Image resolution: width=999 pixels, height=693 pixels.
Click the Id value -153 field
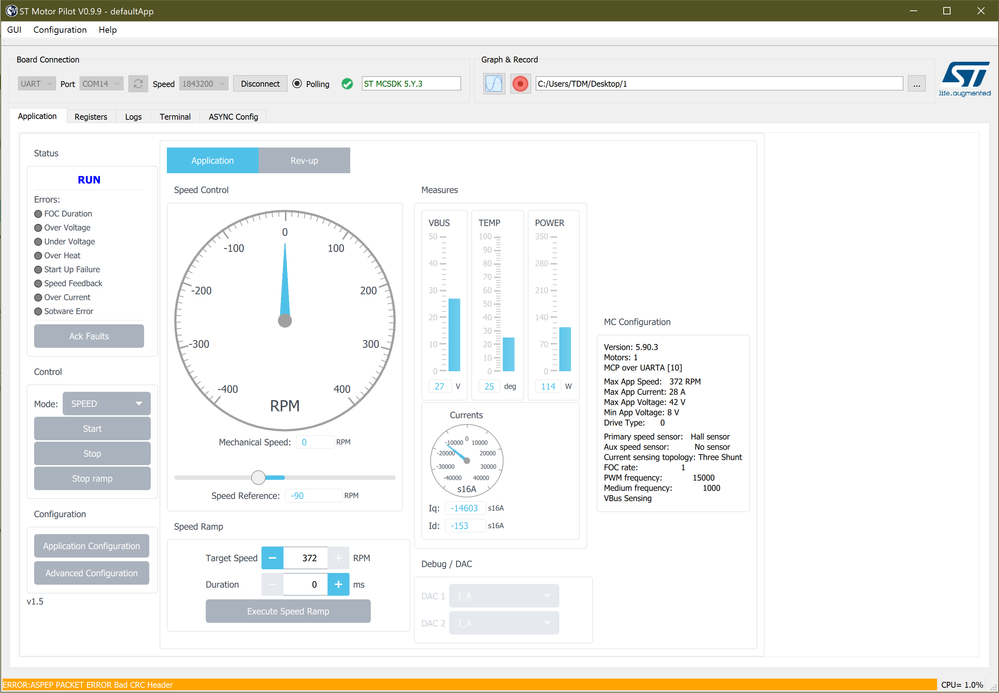[x=465, y=526]
